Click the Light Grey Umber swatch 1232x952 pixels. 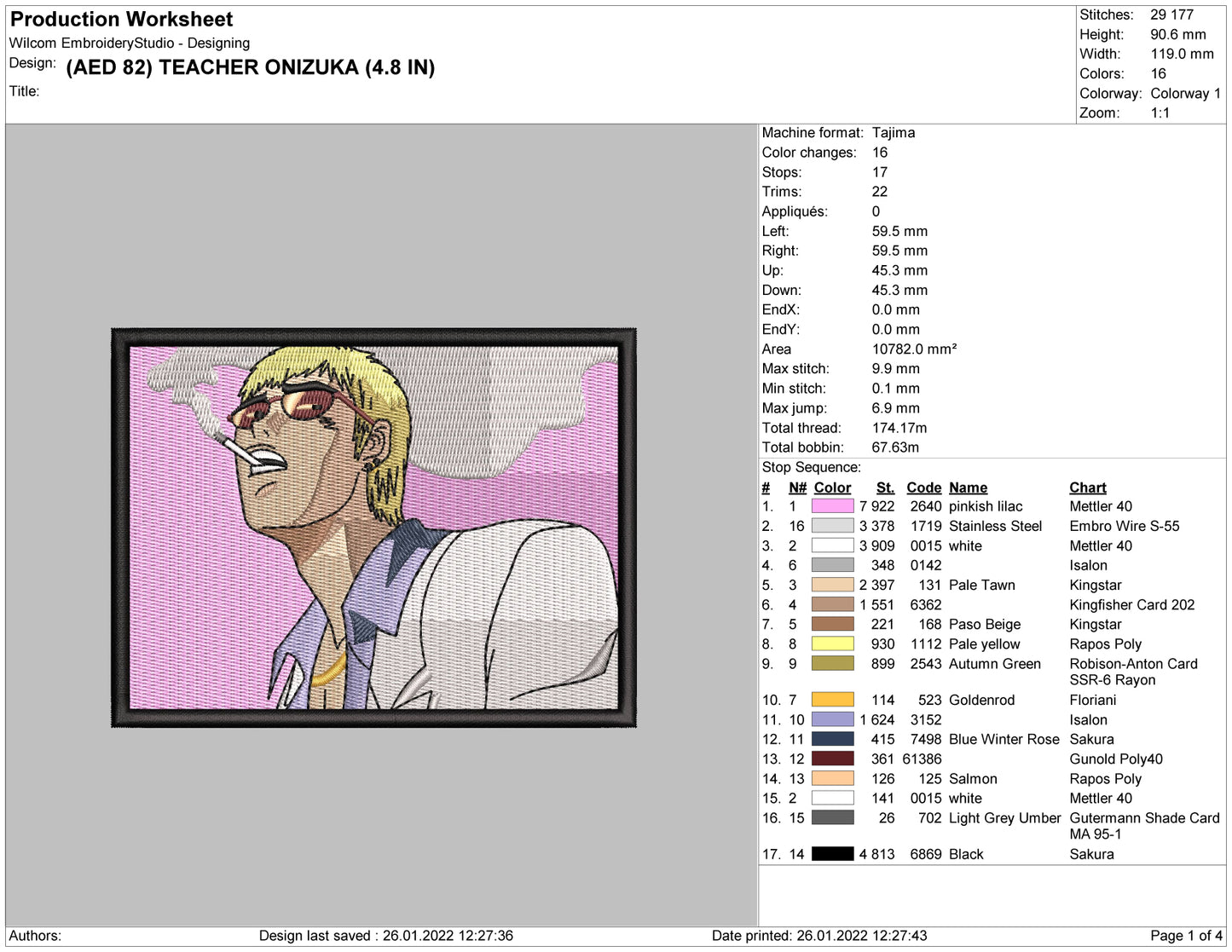coord(832,817)
